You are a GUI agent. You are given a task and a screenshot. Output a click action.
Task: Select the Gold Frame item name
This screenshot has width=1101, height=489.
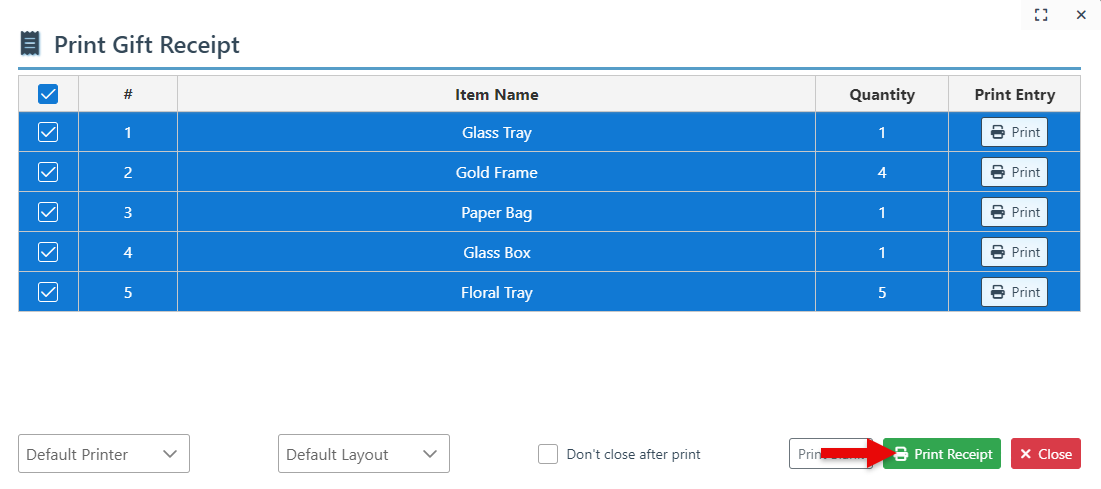[496, 172]
